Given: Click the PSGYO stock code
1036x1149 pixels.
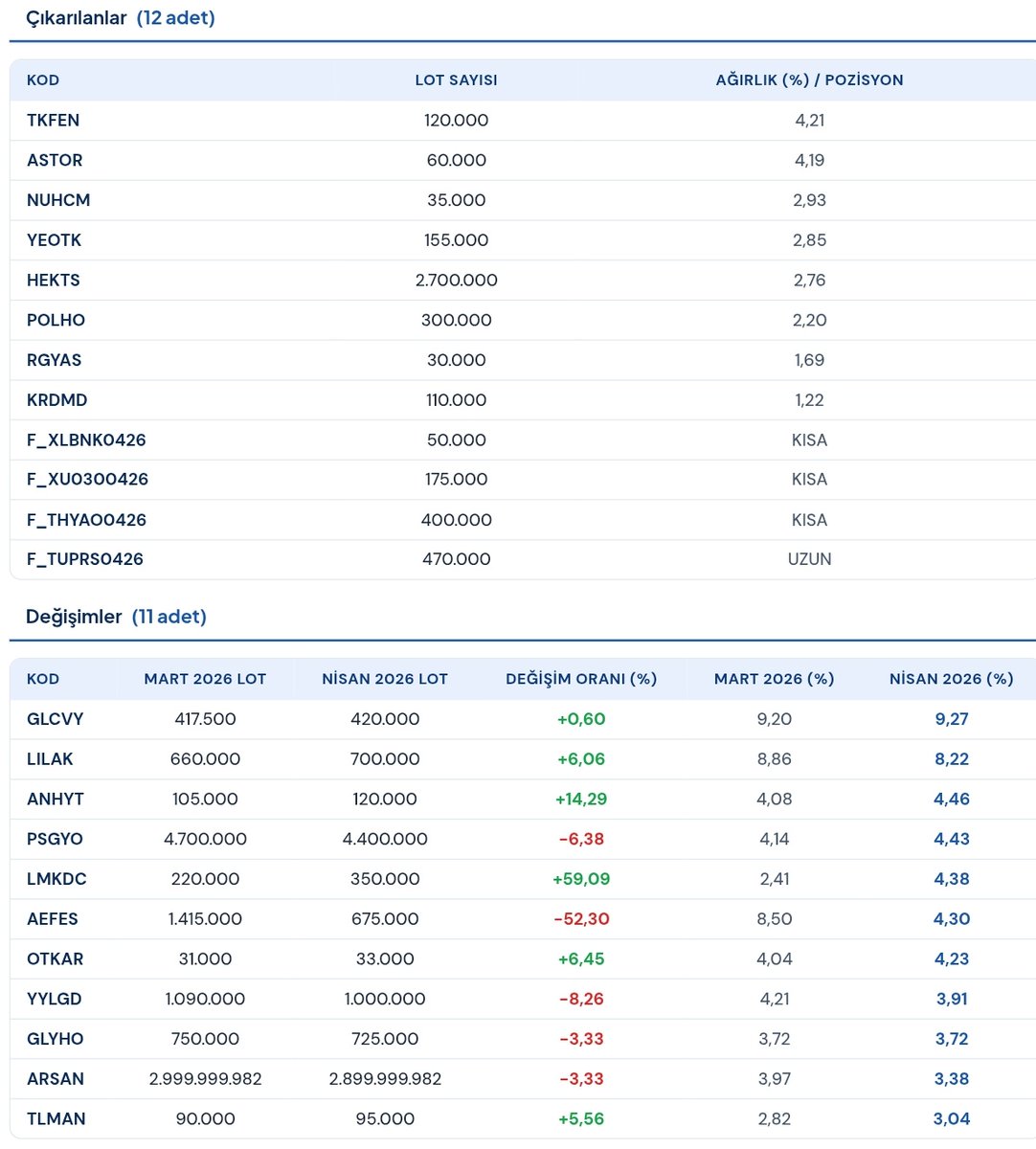Looking at the screenshot, I should pyautogui.click(x=55, y=839).
